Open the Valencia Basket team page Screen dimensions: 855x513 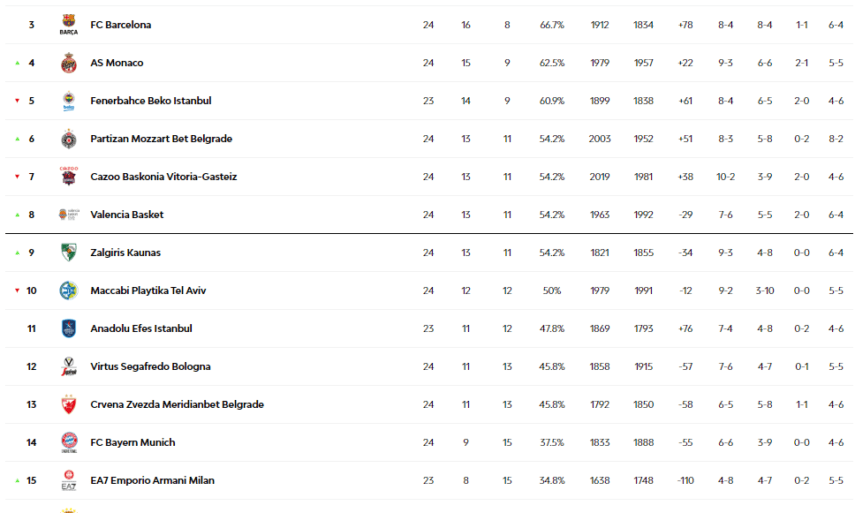[127, 215]
